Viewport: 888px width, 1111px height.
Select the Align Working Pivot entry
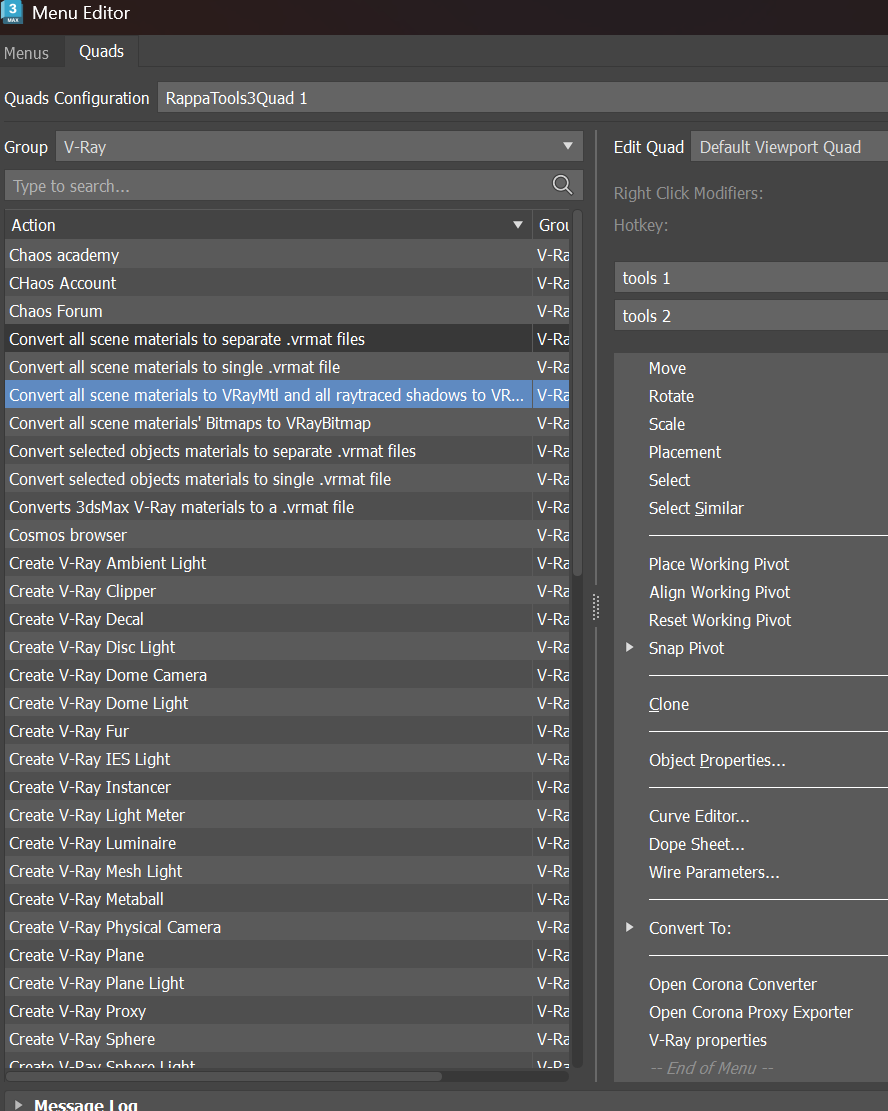tap(719, 592)
